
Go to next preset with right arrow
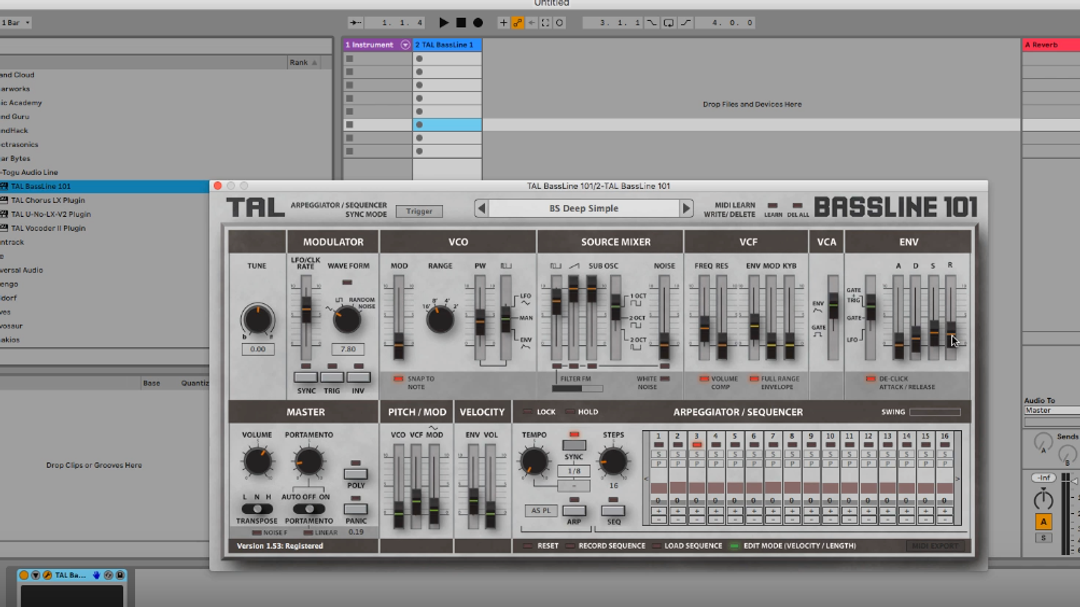coord(686,209)
